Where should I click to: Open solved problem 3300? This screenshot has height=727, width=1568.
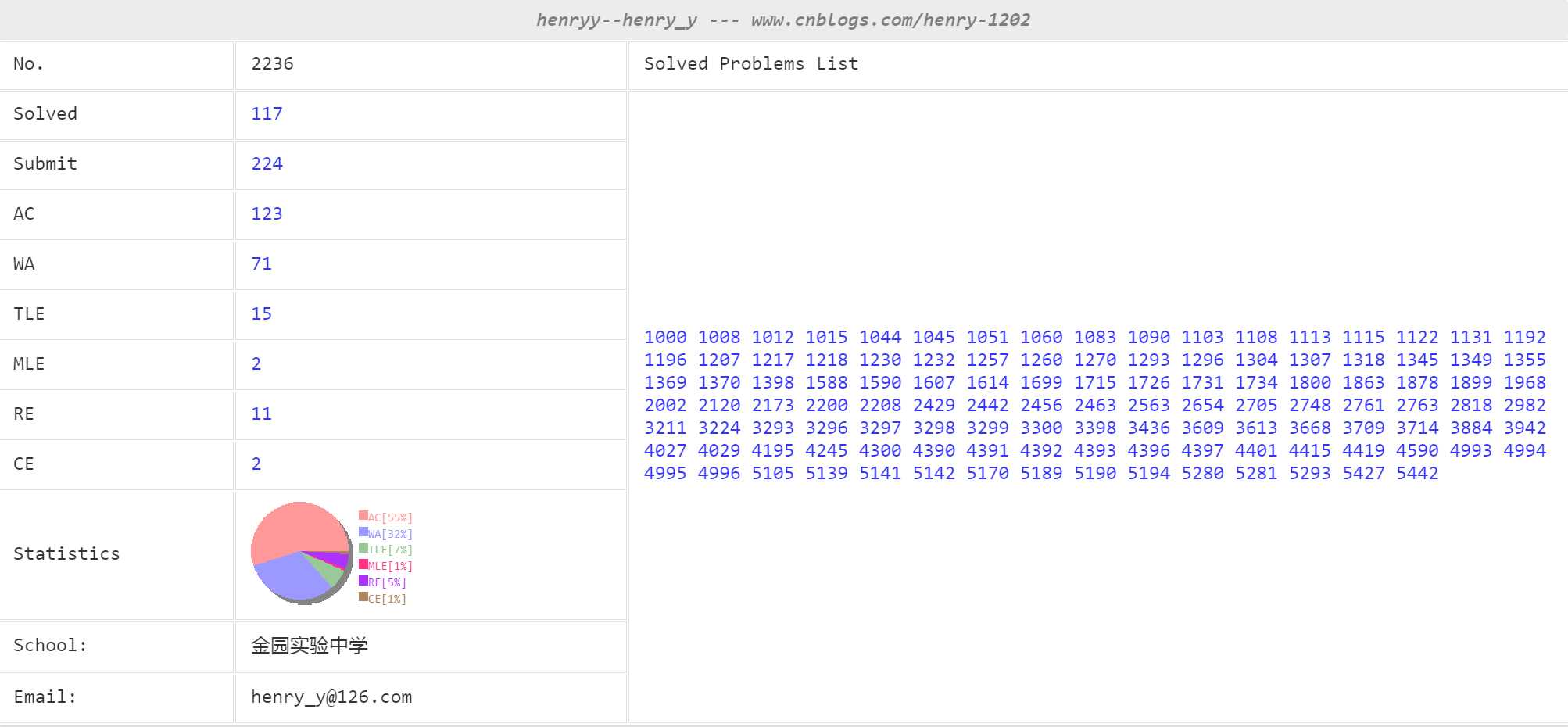tap(1041, 428)
